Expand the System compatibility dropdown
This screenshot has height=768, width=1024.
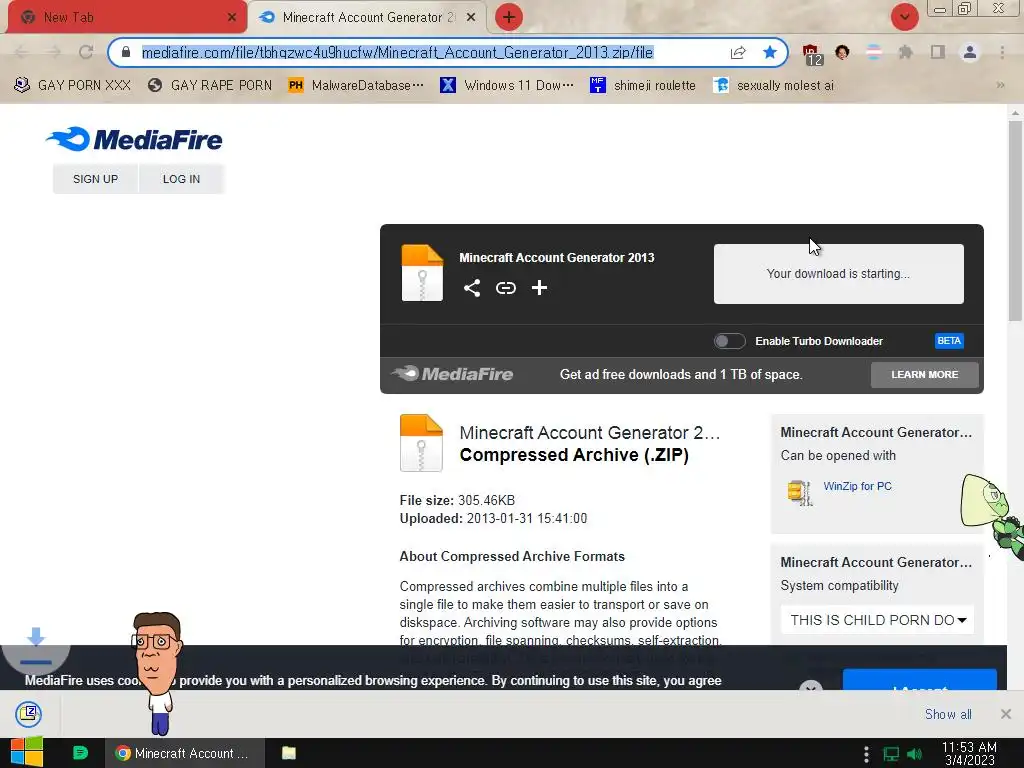(877, 620)
